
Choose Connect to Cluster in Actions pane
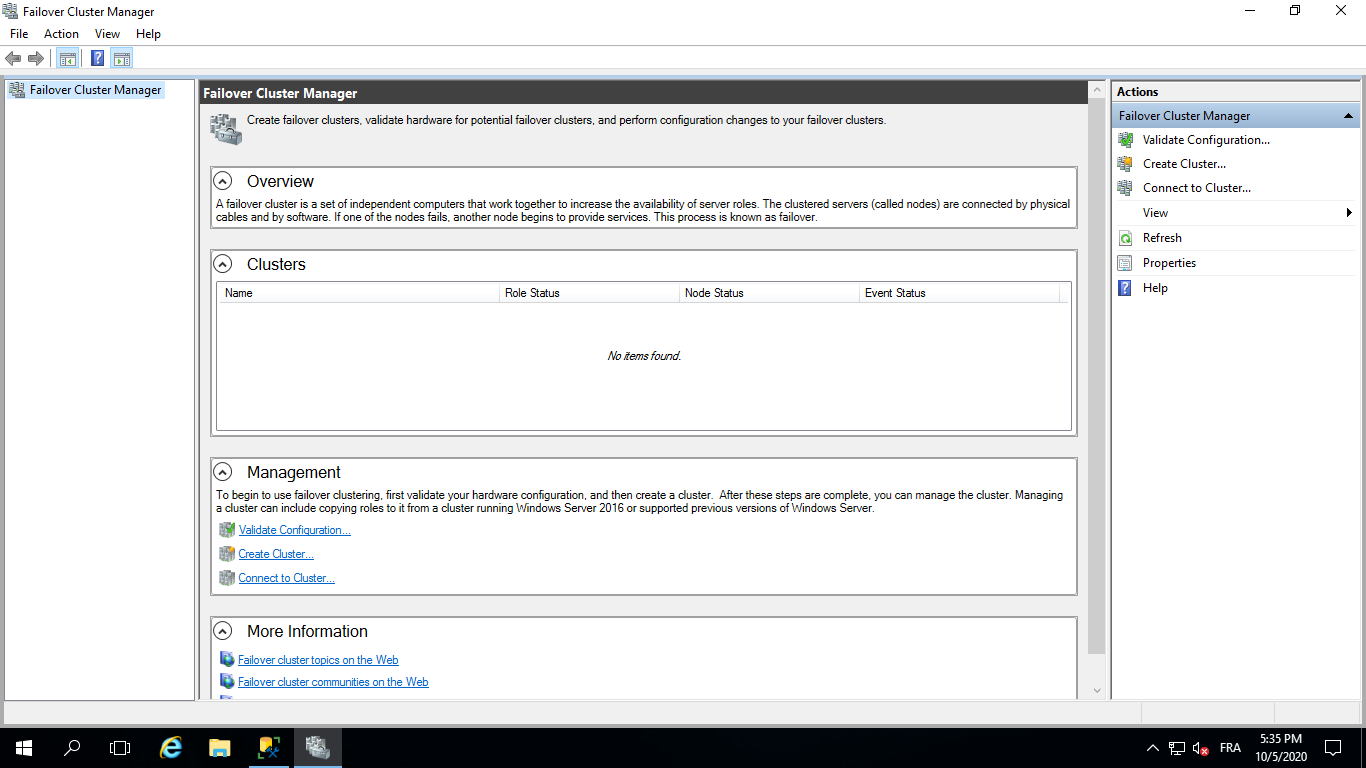coord(1197,188)
